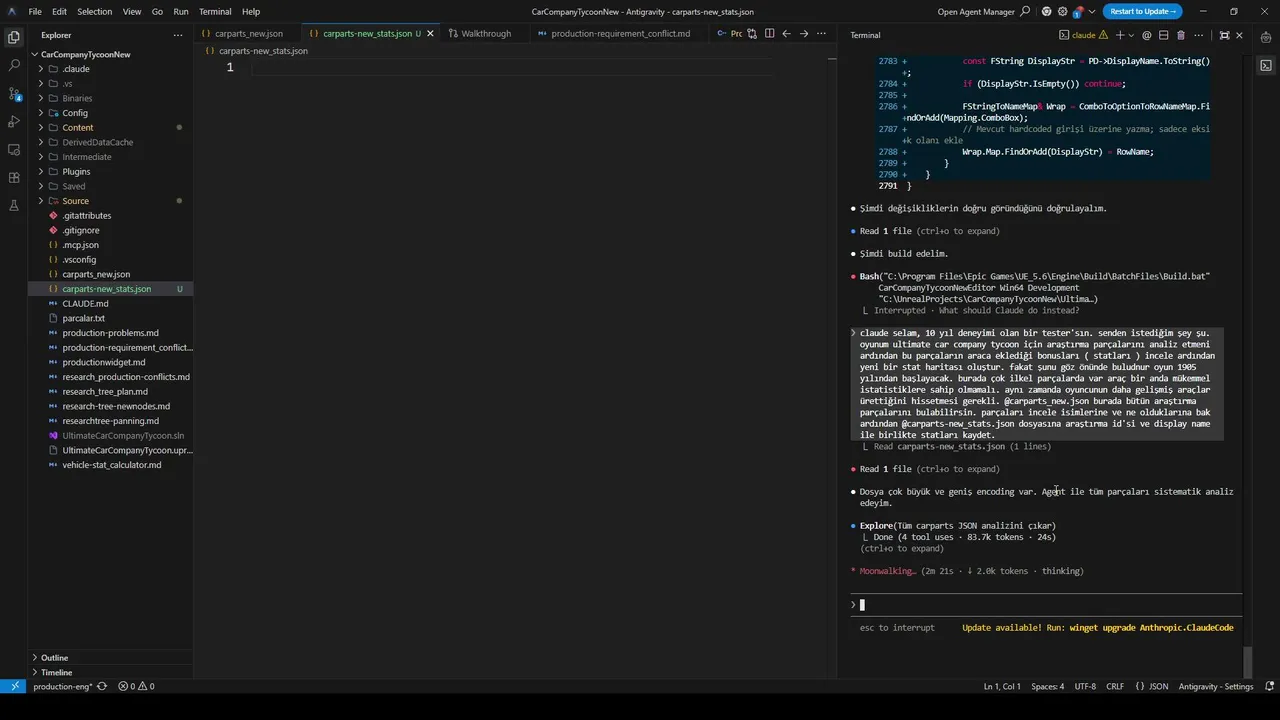Close the carparts-new_stats.json tab
This screenshot has height=720, width=1280.
pyautogui.click(x=431, y=33)
